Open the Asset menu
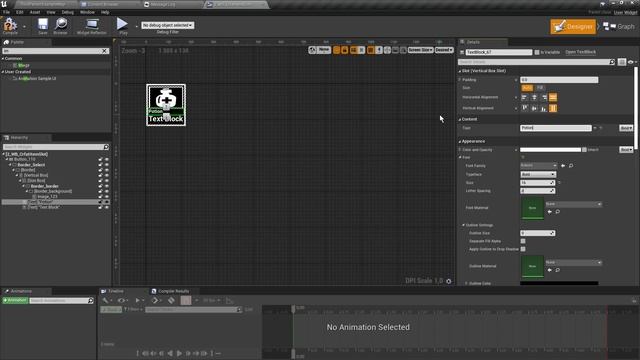Screen dimensions: 640x360 [x=35, y=12]
